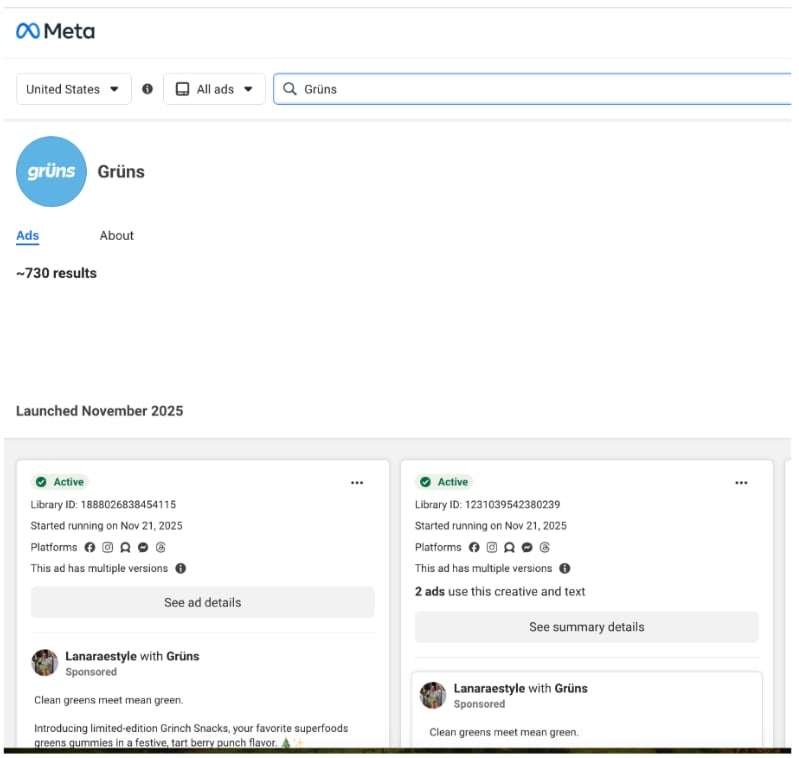The height and width of the screenshot is (758, 799).
Task: Open the United States country dropdown
Action: (73, 89)
